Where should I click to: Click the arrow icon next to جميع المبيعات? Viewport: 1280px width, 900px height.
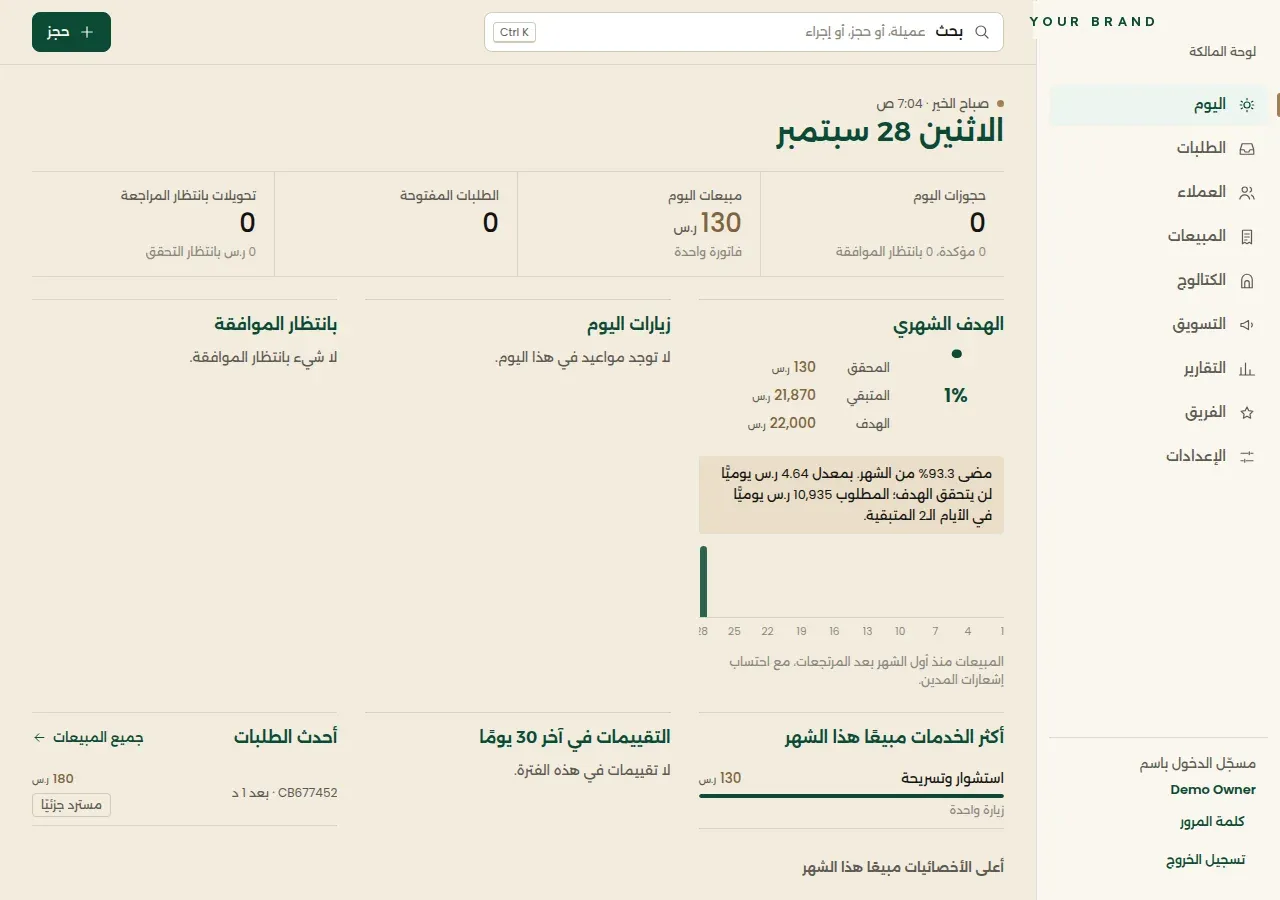point(40,737)
